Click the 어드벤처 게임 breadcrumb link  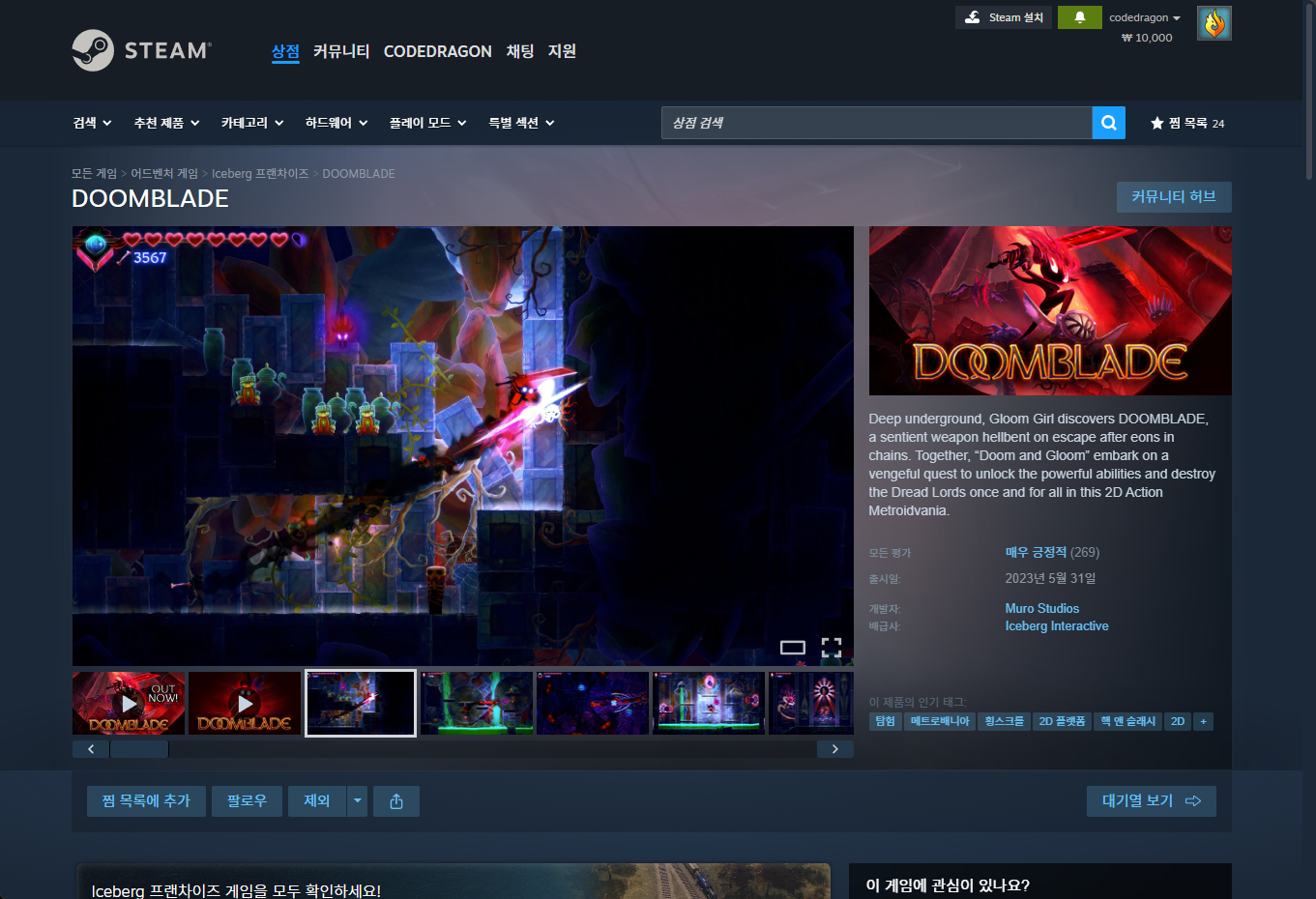(164, 173)
